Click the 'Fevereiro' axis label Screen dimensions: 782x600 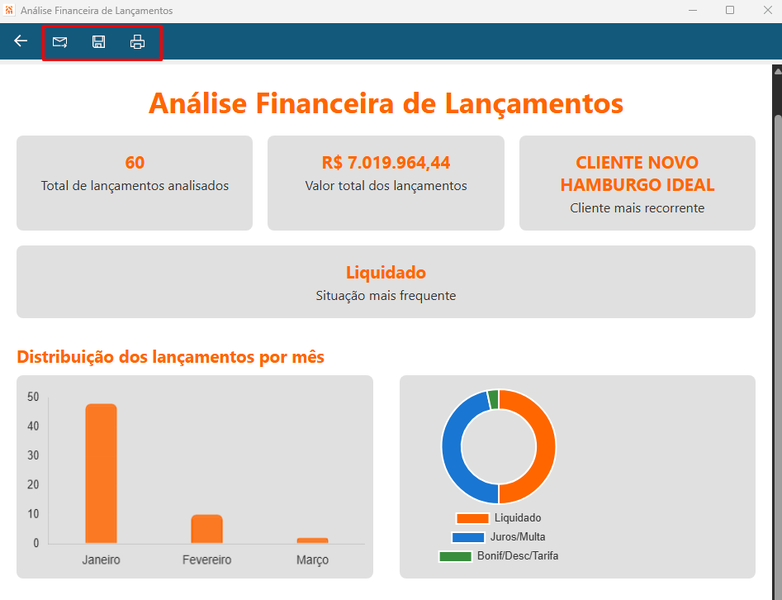(x=207, y=560)
